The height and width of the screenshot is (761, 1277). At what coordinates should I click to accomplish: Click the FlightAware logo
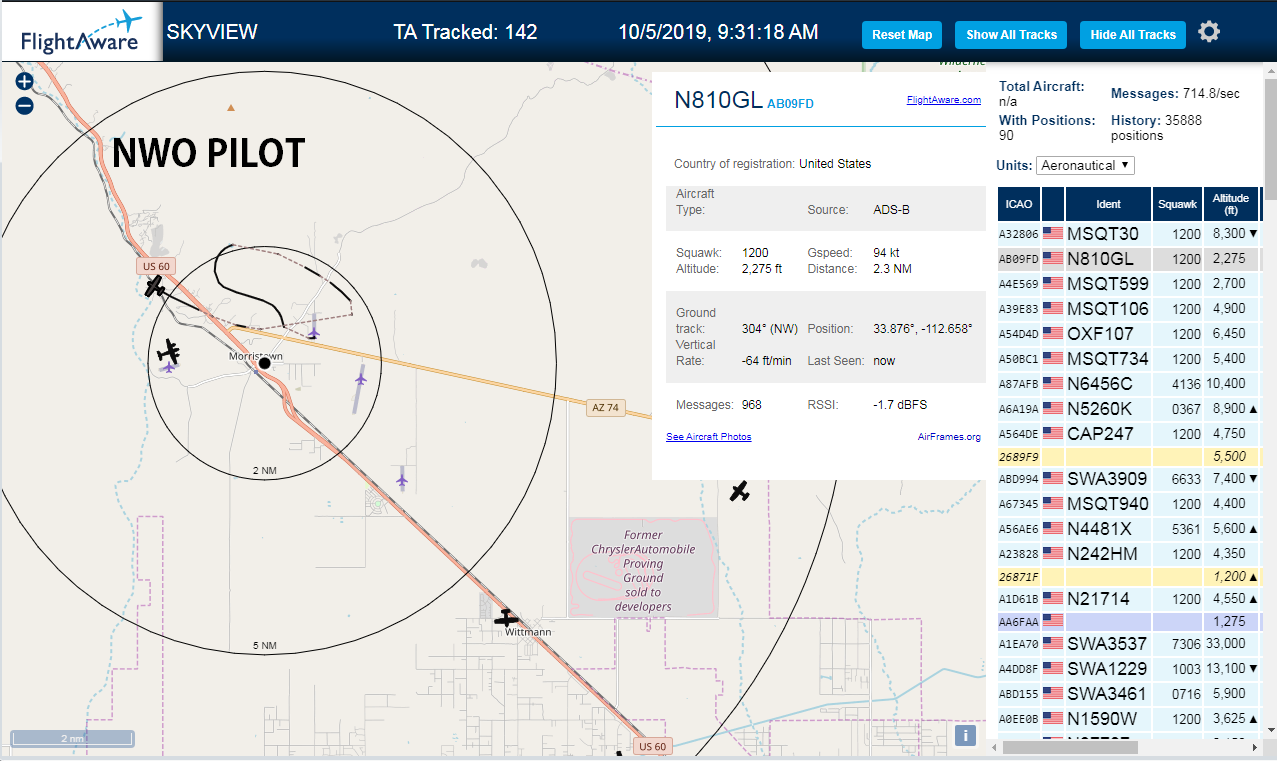click(x=81, y=32)
